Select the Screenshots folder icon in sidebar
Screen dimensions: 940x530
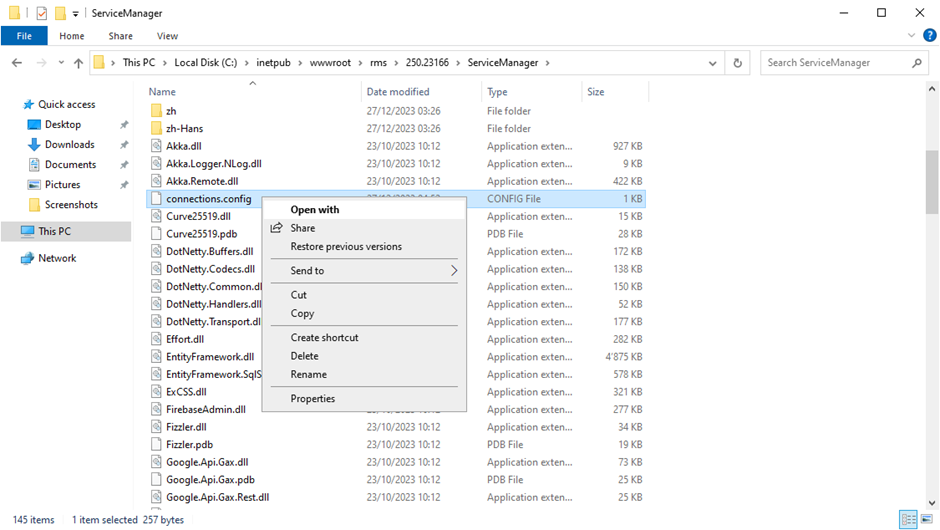34,204
